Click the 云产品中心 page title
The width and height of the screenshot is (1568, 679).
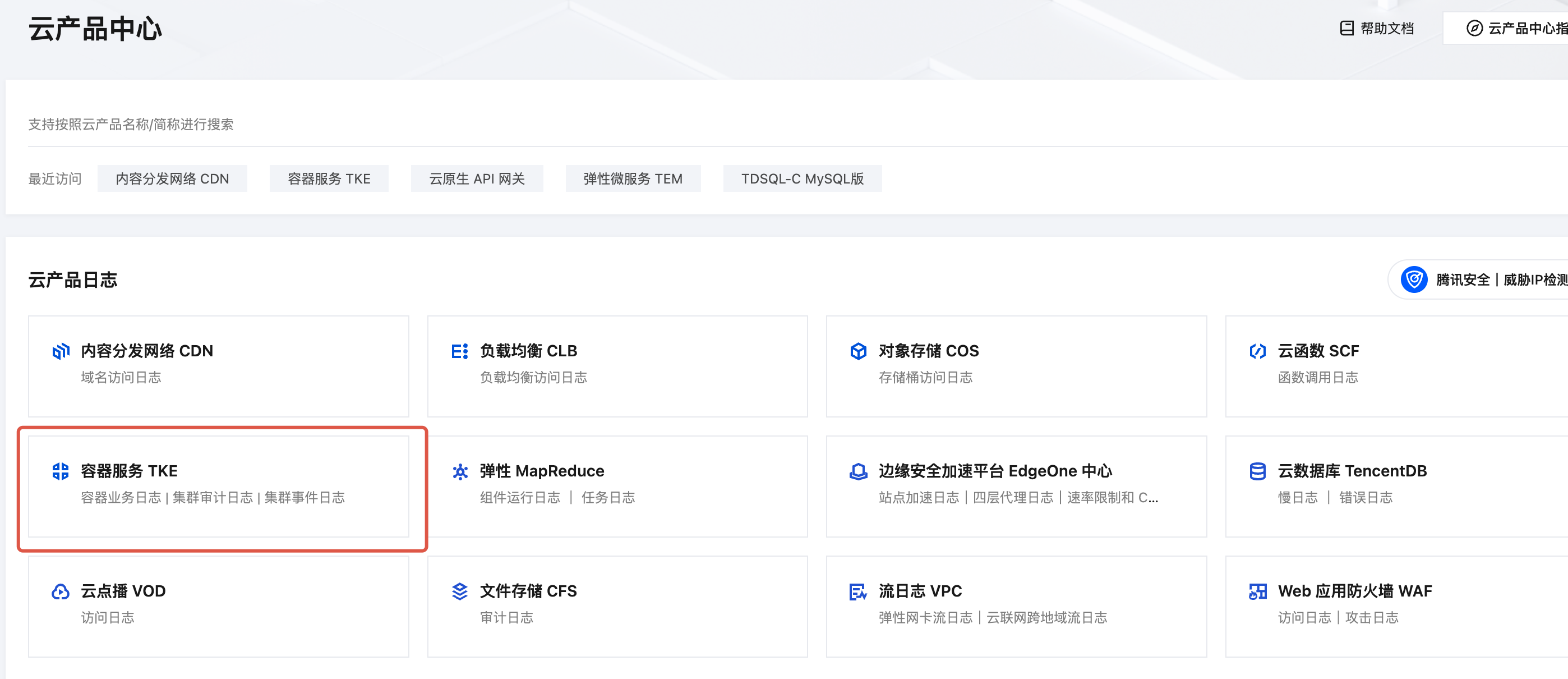pos(95,29)
